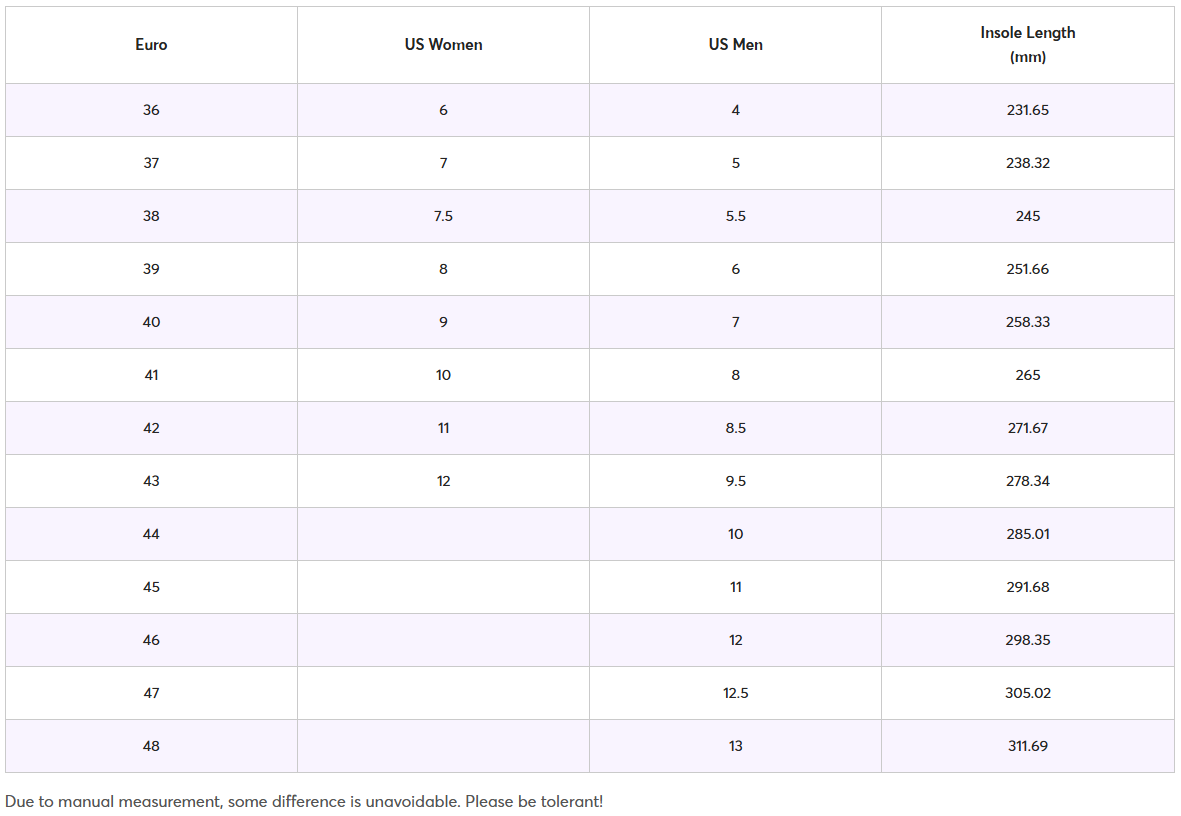The width and height of the screenshot is (1181, 816).
Task: Click the Euro column header
Action: point(151,45)
